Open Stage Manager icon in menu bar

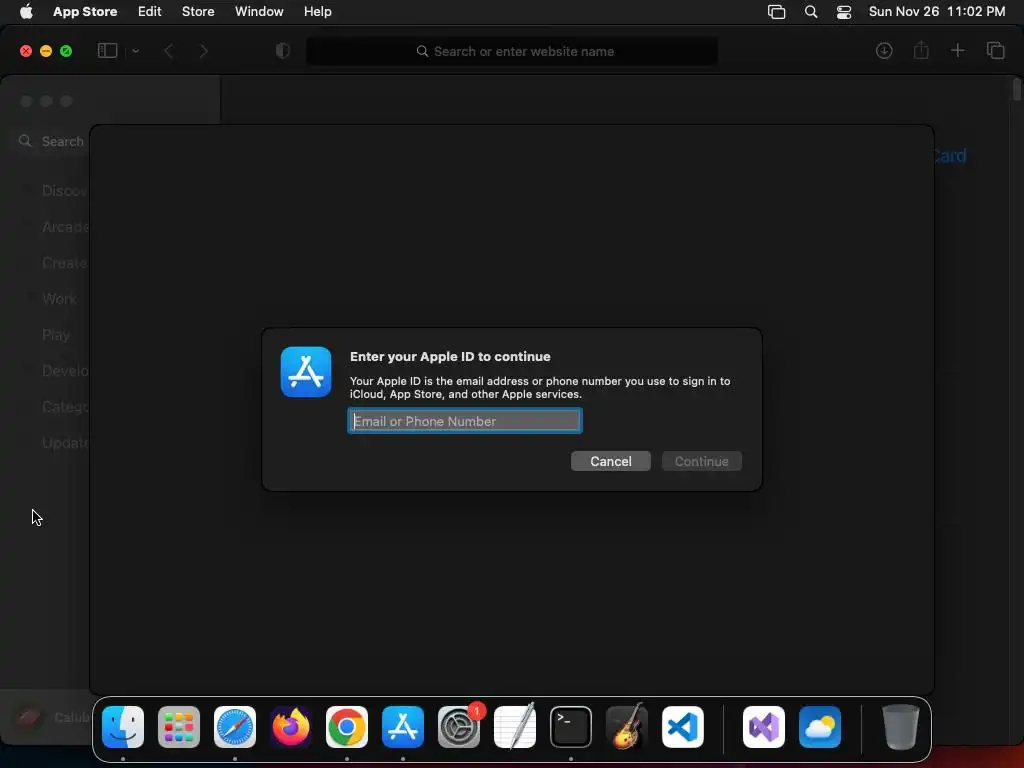tap(776, 12)
